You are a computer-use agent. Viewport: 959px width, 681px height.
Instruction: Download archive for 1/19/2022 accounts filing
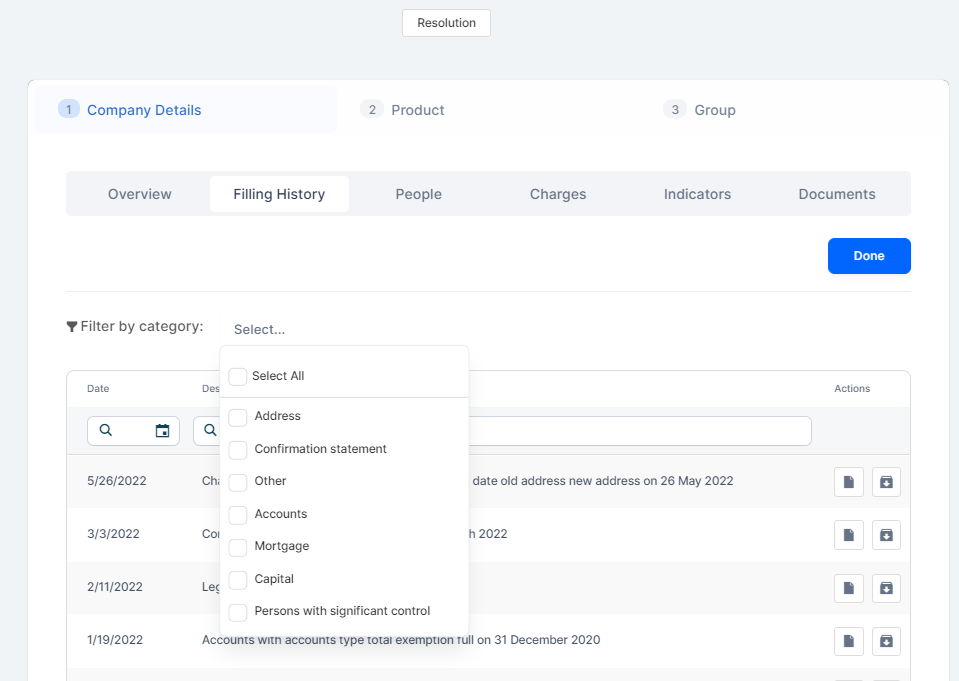pyautogui.click(x=886, y=641)
